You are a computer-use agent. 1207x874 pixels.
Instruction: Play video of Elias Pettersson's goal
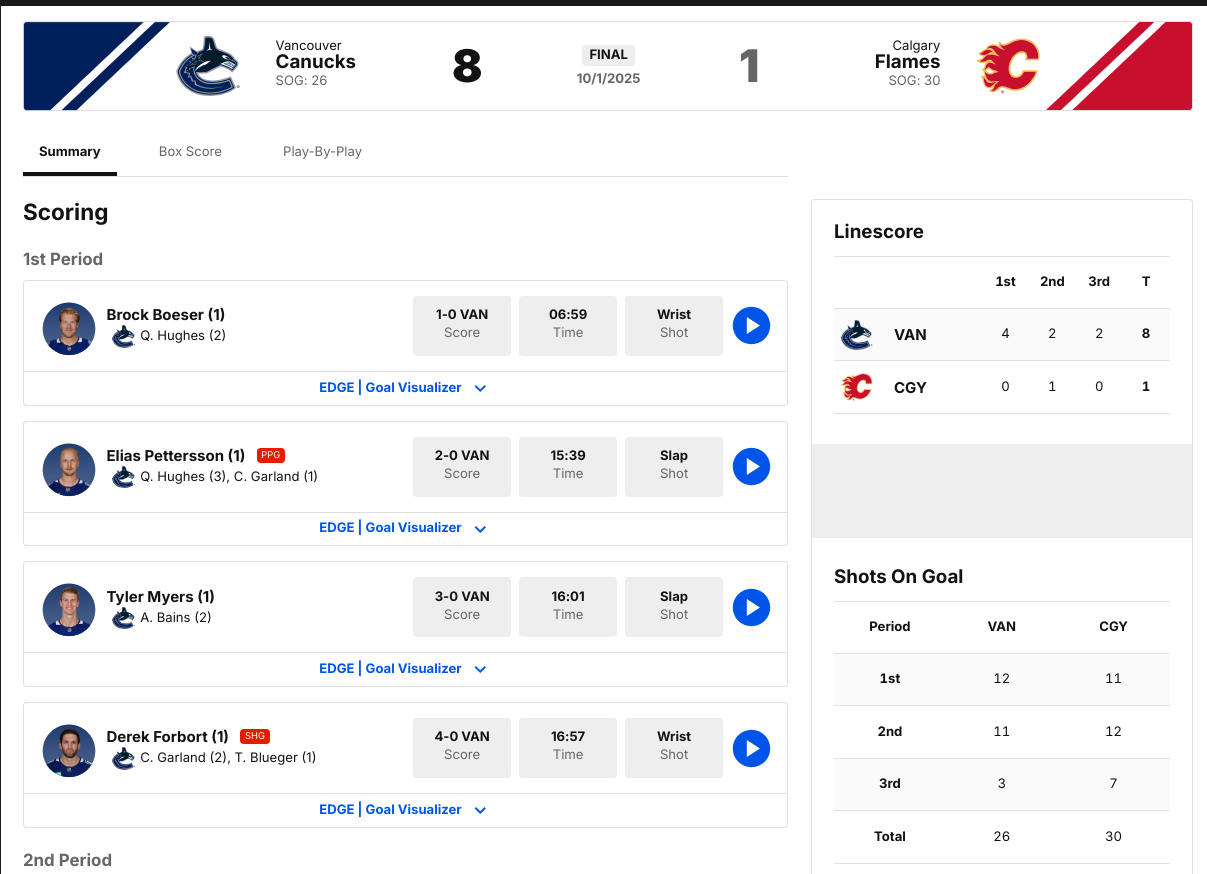coord(751,467)
